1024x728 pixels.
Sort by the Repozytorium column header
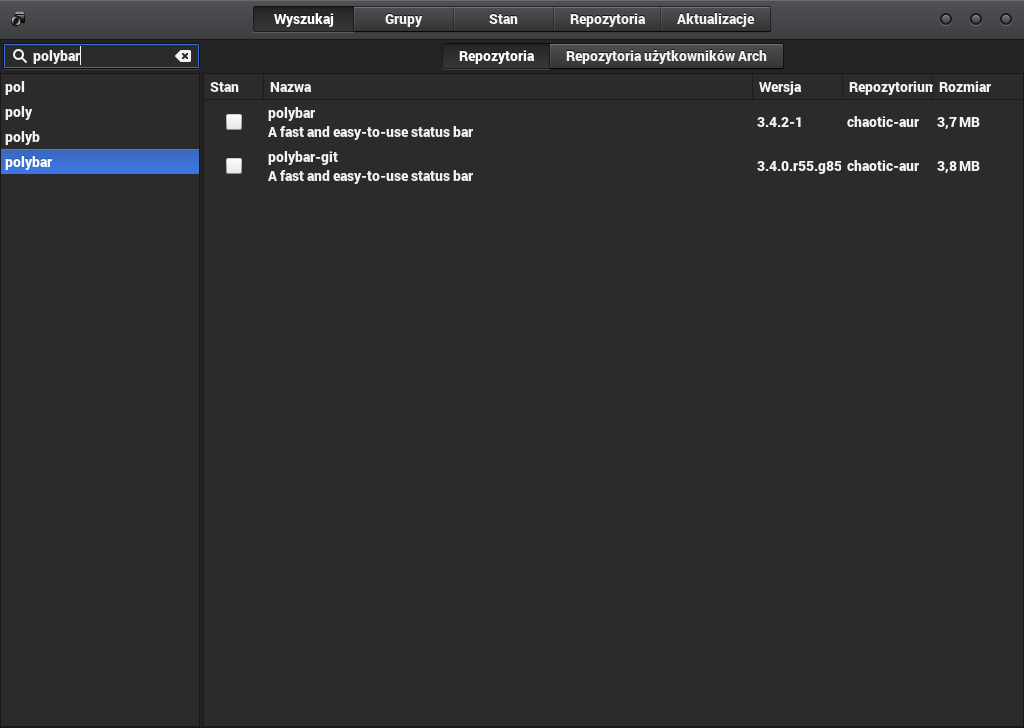click(888, 87)
